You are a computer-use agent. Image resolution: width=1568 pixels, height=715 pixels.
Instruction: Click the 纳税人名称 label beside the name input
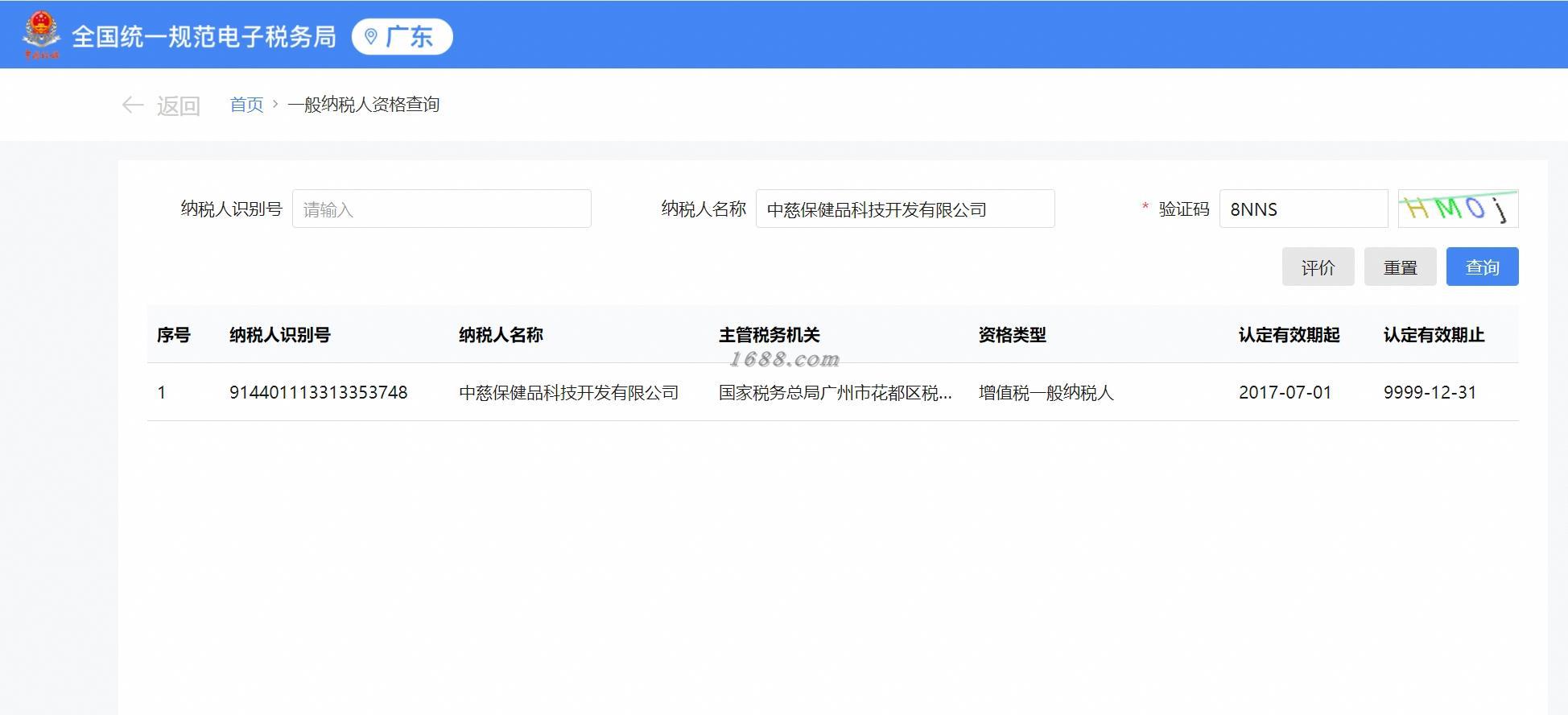[x=704, y=209]
